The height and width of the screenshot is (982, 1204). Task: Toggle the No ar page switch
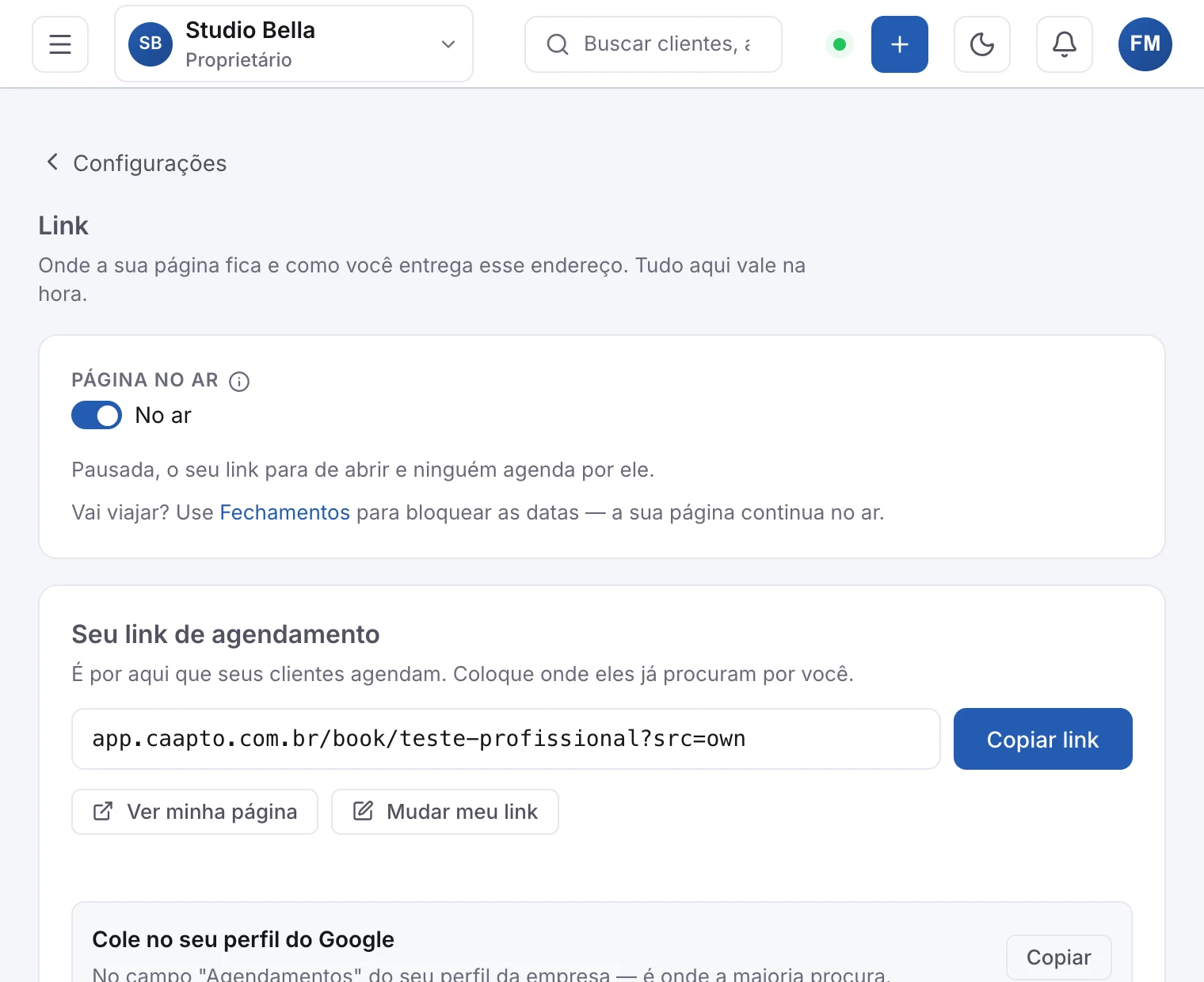coord(97,415)
